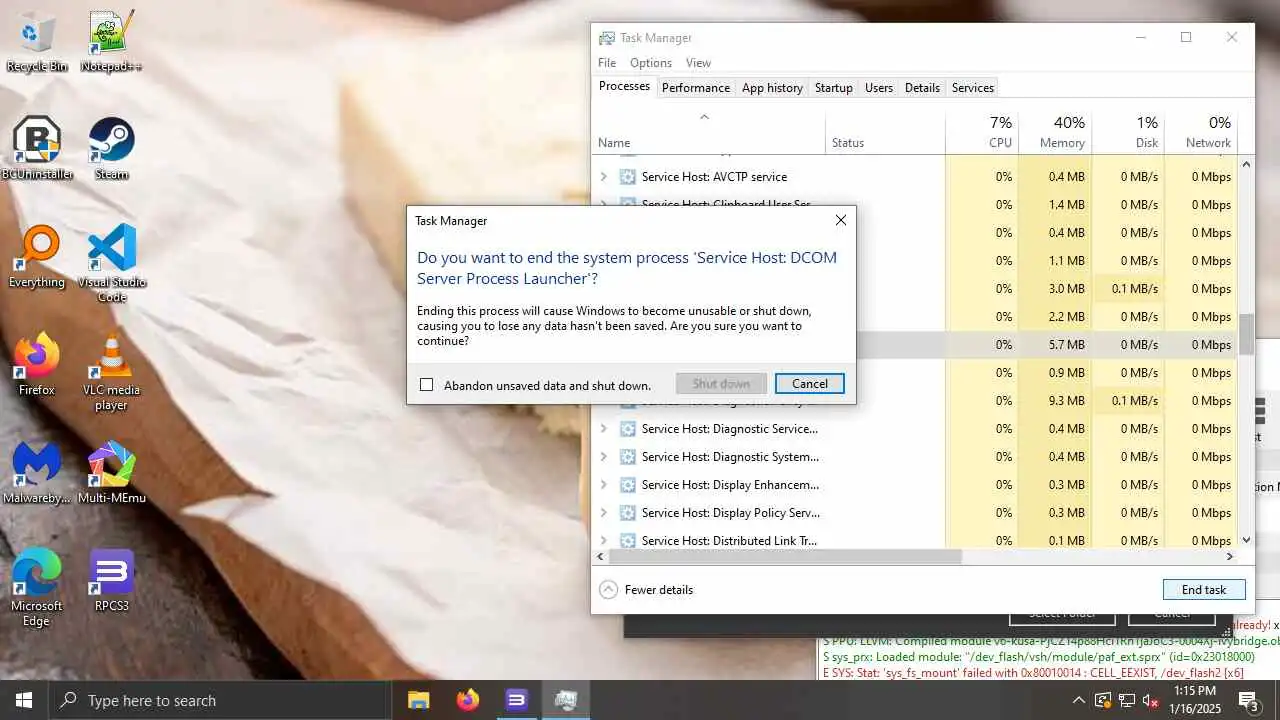Sort processes by the Memory column
This screenshot has height=720, width=1280.
[1055, 132]
